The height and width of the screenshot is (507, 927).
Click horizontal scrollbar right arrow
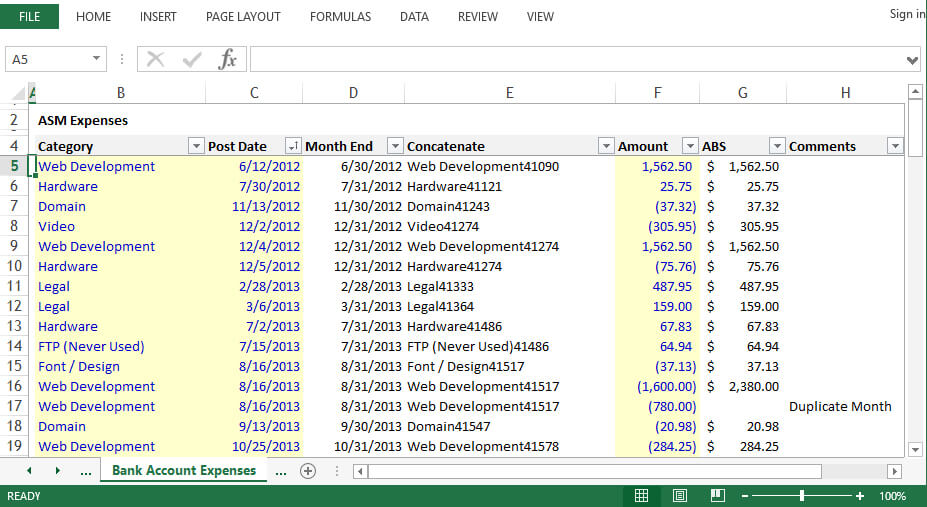[x=894, y=471]
